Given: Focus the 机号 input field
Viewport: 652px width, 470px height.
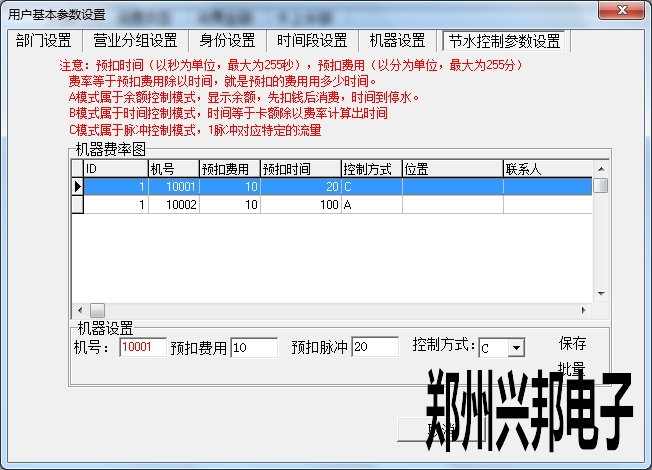Looking at the screenshot, I should [x=142, y=348].
